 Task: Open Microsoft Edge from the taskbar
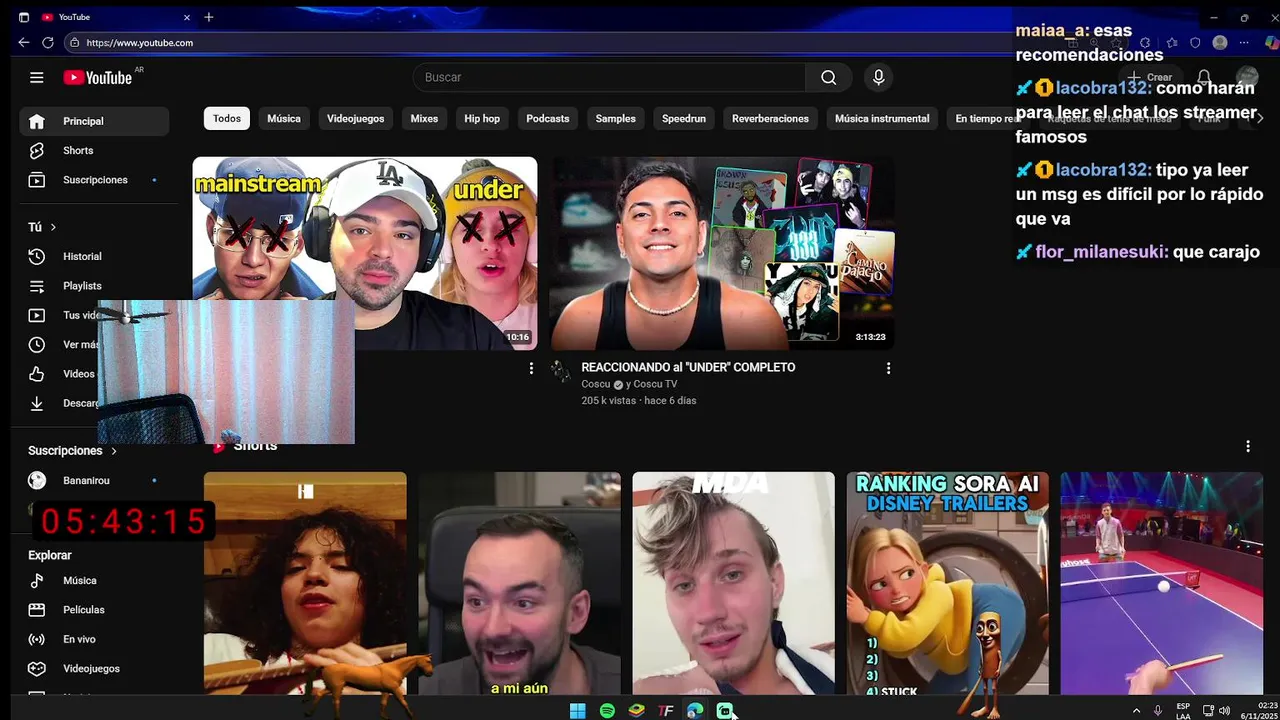pyautogui.click(x=695, y=711)
